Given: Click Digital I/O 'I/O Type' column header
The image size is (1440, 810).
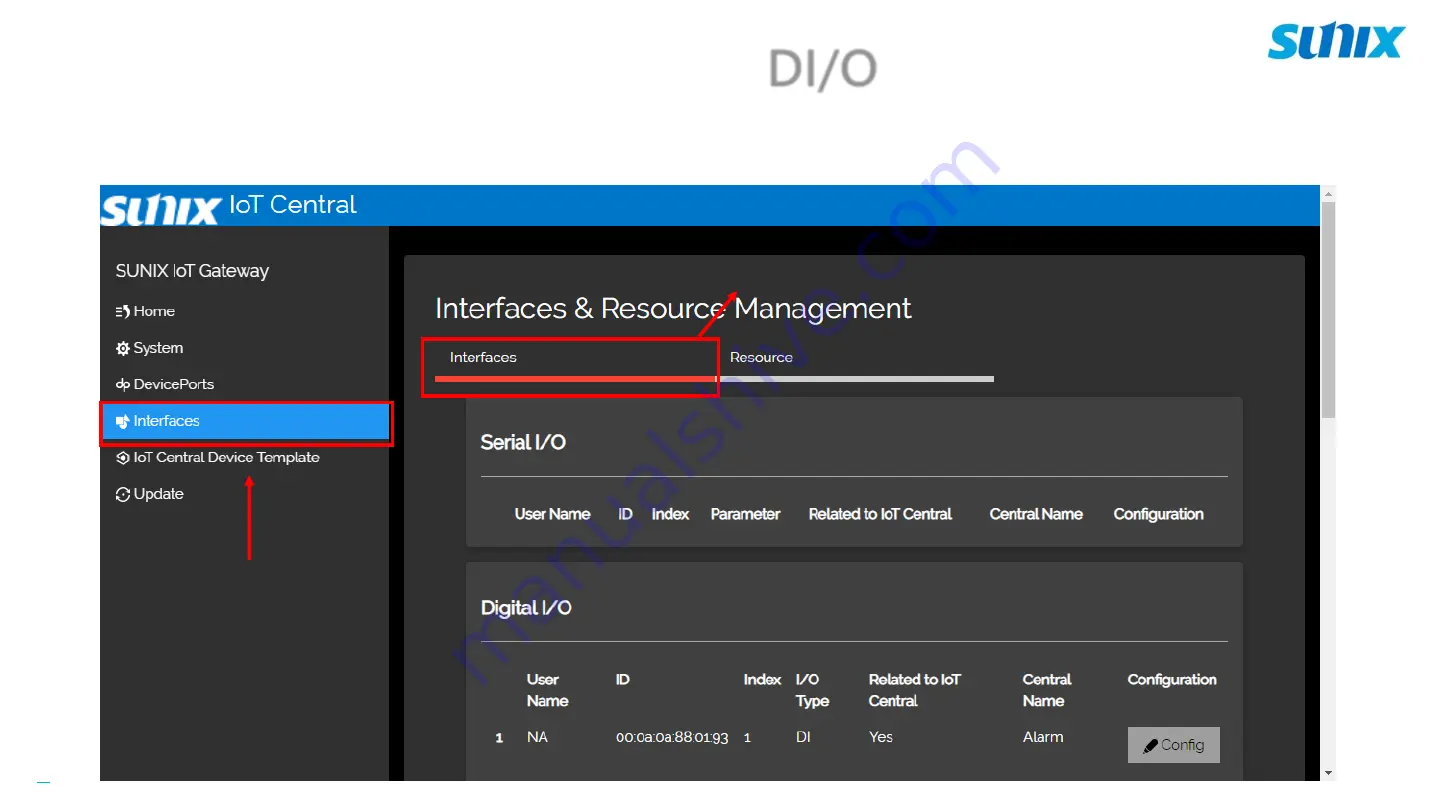Looking at the screenshot, I should (812, 690).
